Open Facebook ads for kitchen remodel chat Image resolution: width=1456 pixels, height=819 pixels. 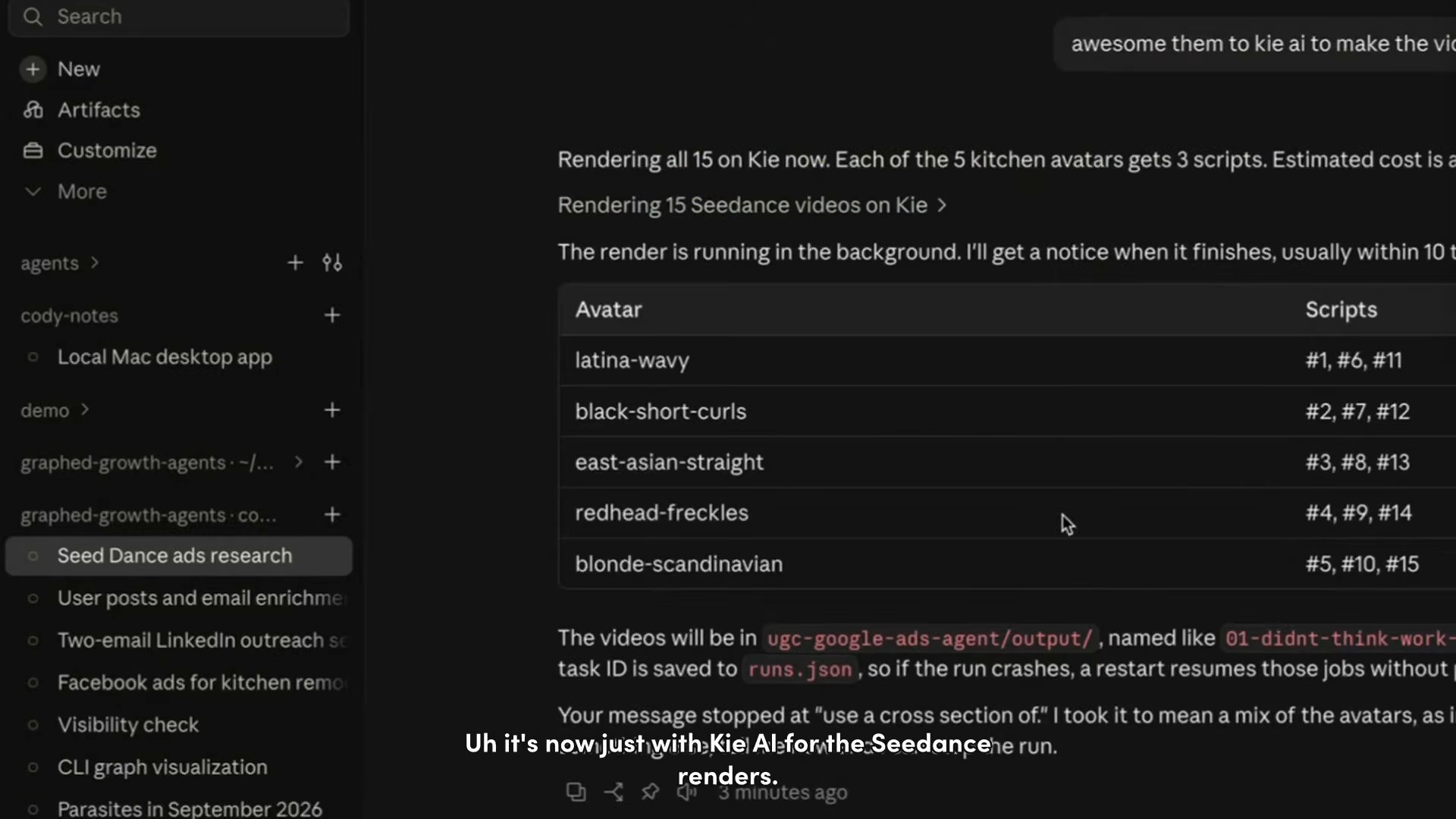(201, 683)
